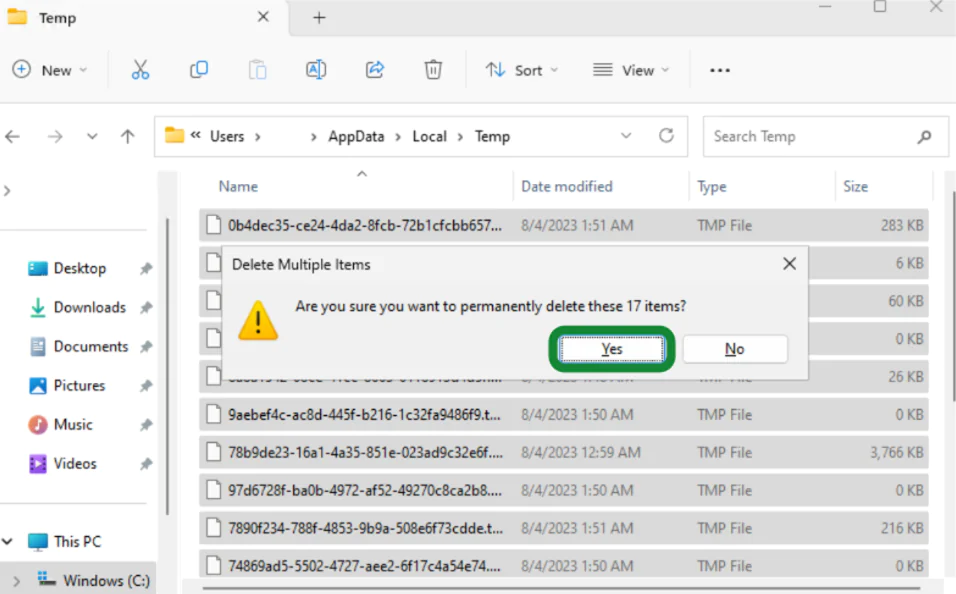Collapse the This PC tree node
Screen dimensions: 956x594
click(8, 542)
